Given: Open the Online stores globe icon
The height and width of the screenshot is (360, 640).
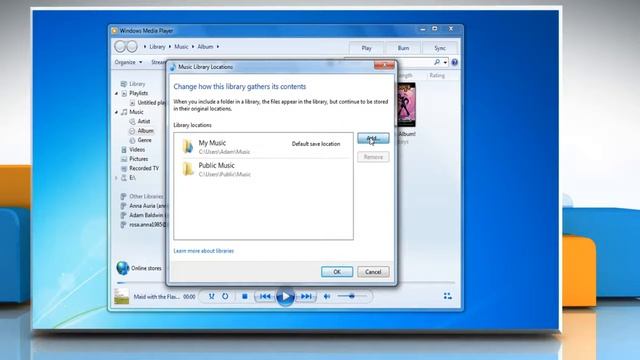Looking at the screenshot, I should [x=122, y=268].
